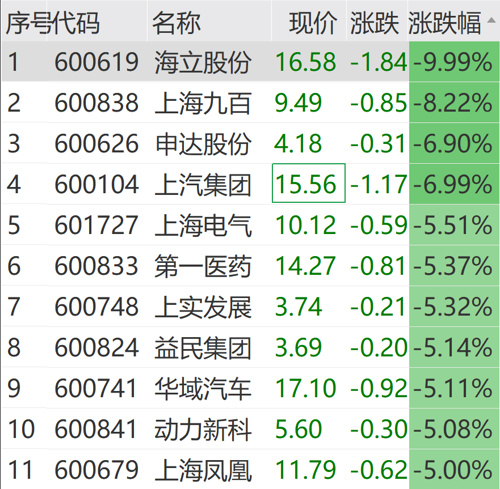Screen dimensions: 500x489
Task: Click the -5.14% cell of 益民集团
Action: pyautogui.click(x=454, y=347)
